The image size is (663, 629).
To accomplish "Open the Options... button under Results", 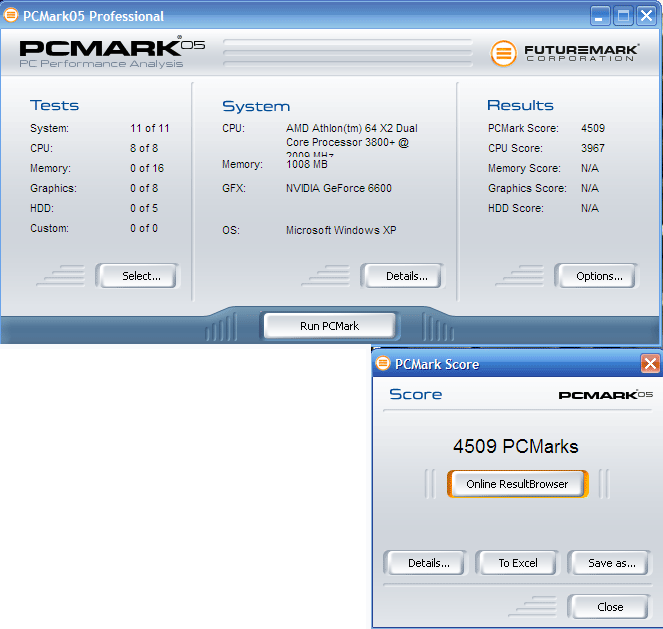I will [x=597, y=276].
